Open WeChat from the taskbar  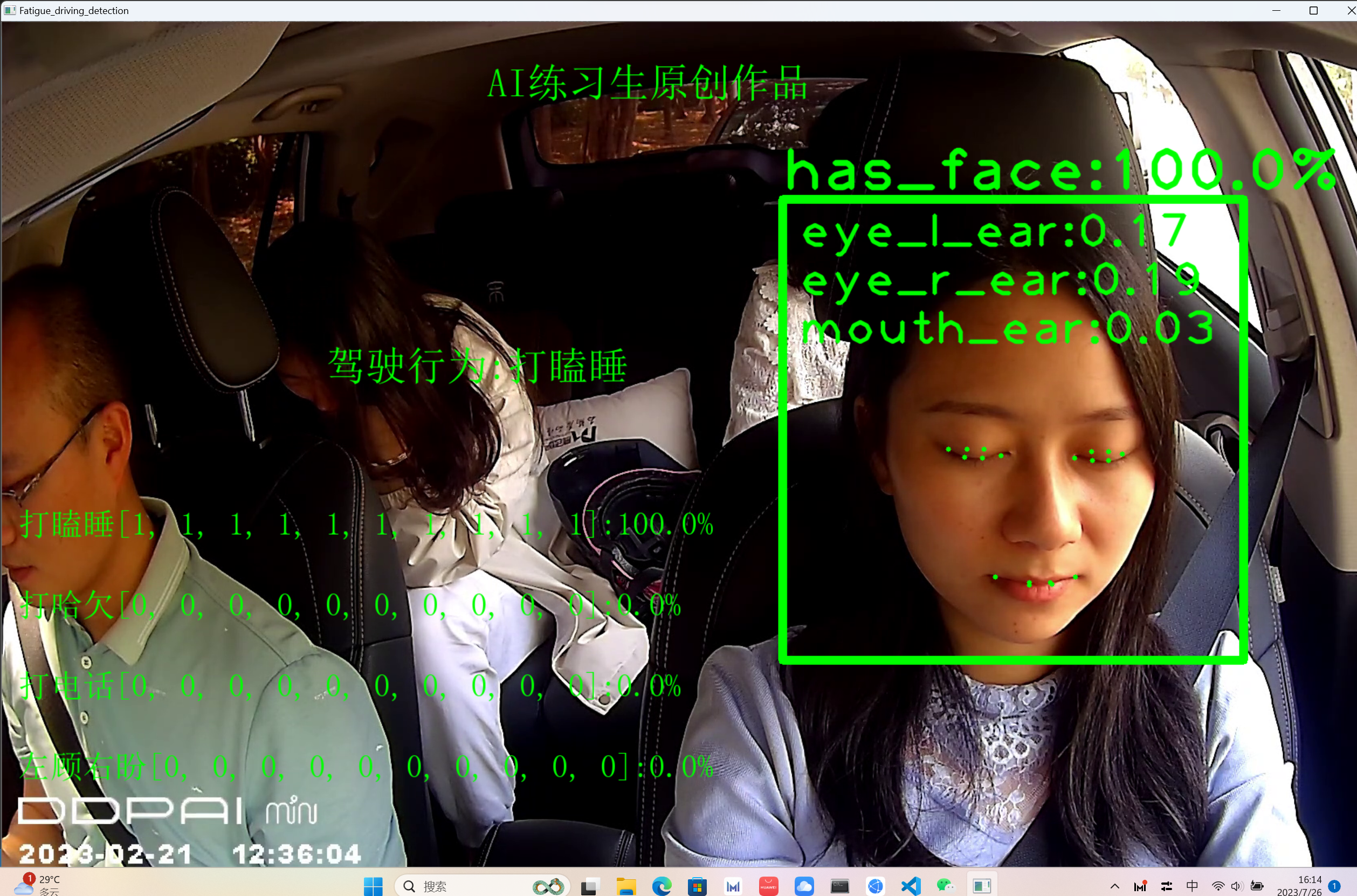(x=946, y=886)
